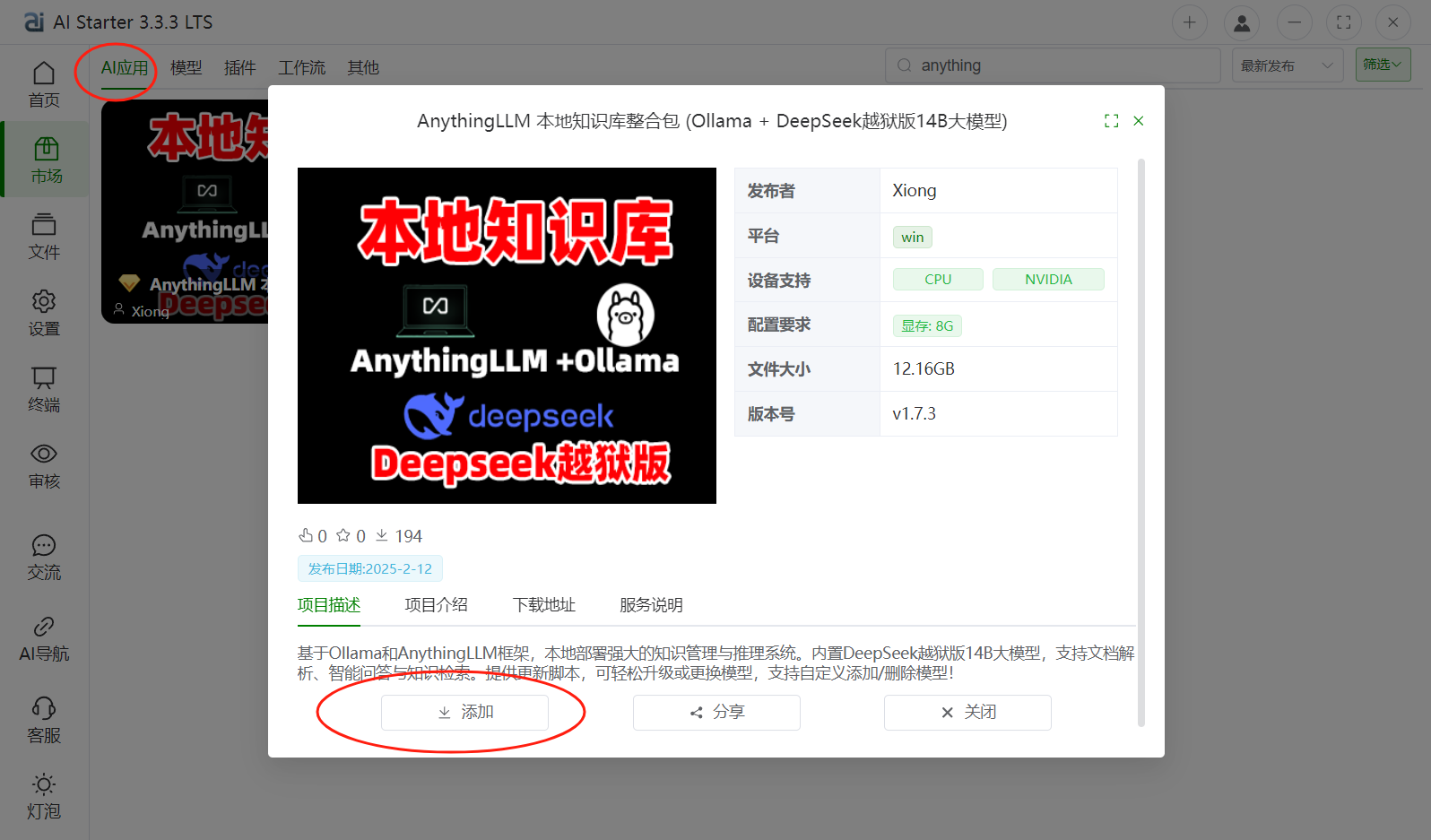Viewport: 1431px width, 840px height.
Task: Click the version v1.7.3 value
Action: click(914, 414)
